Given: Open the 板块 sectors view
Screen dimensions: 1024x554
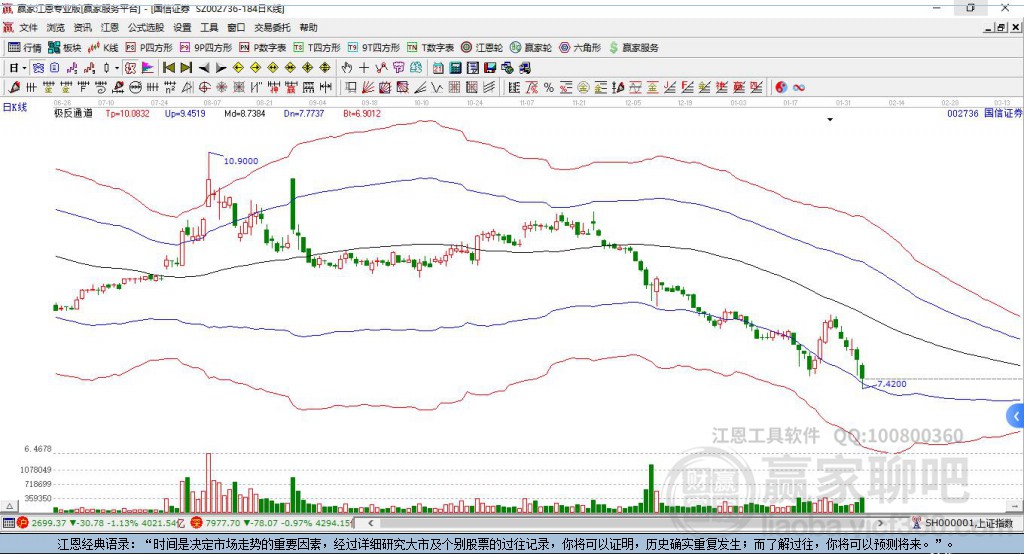Looking at the screenshot, I should tap(64, 48).
